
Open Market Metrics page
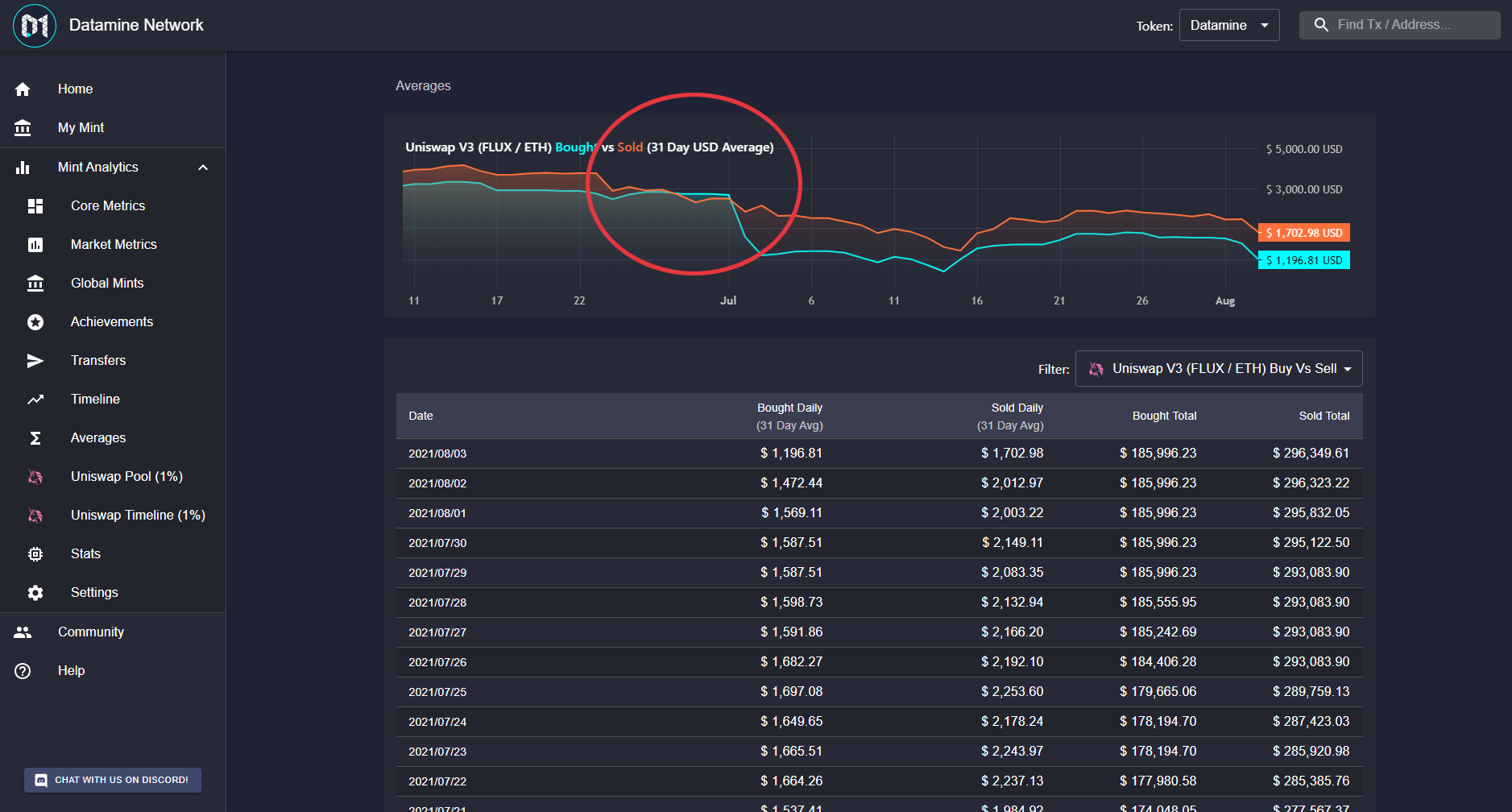113,245
